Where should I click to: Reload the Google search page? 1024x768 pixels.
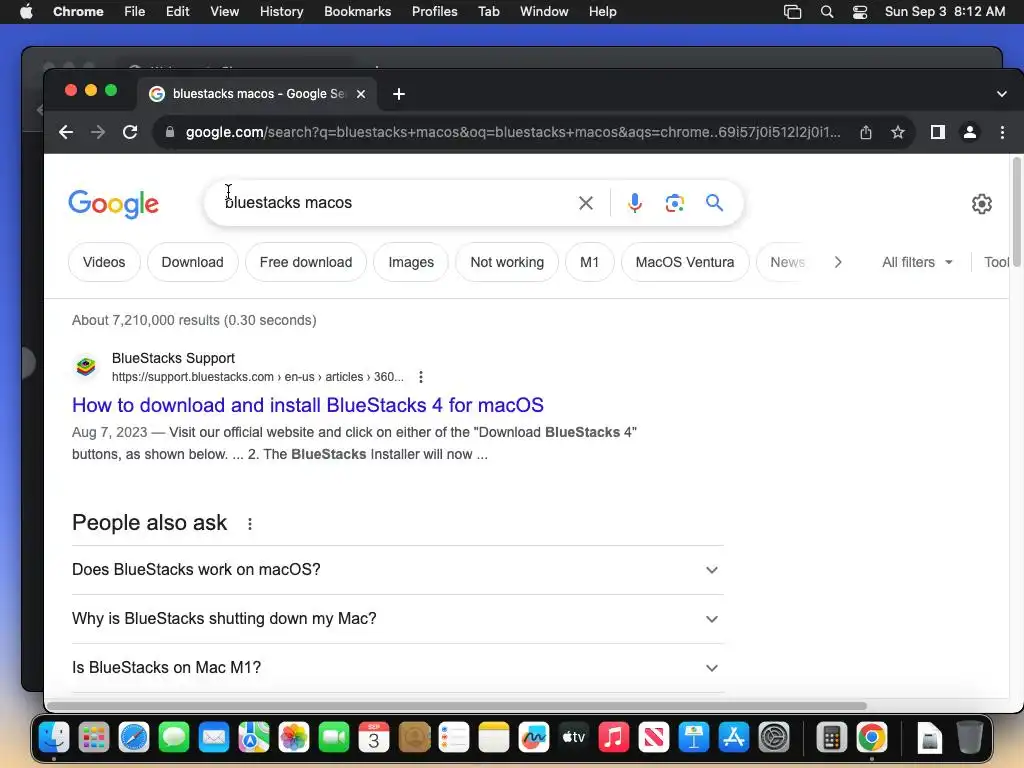pos(130,133)
